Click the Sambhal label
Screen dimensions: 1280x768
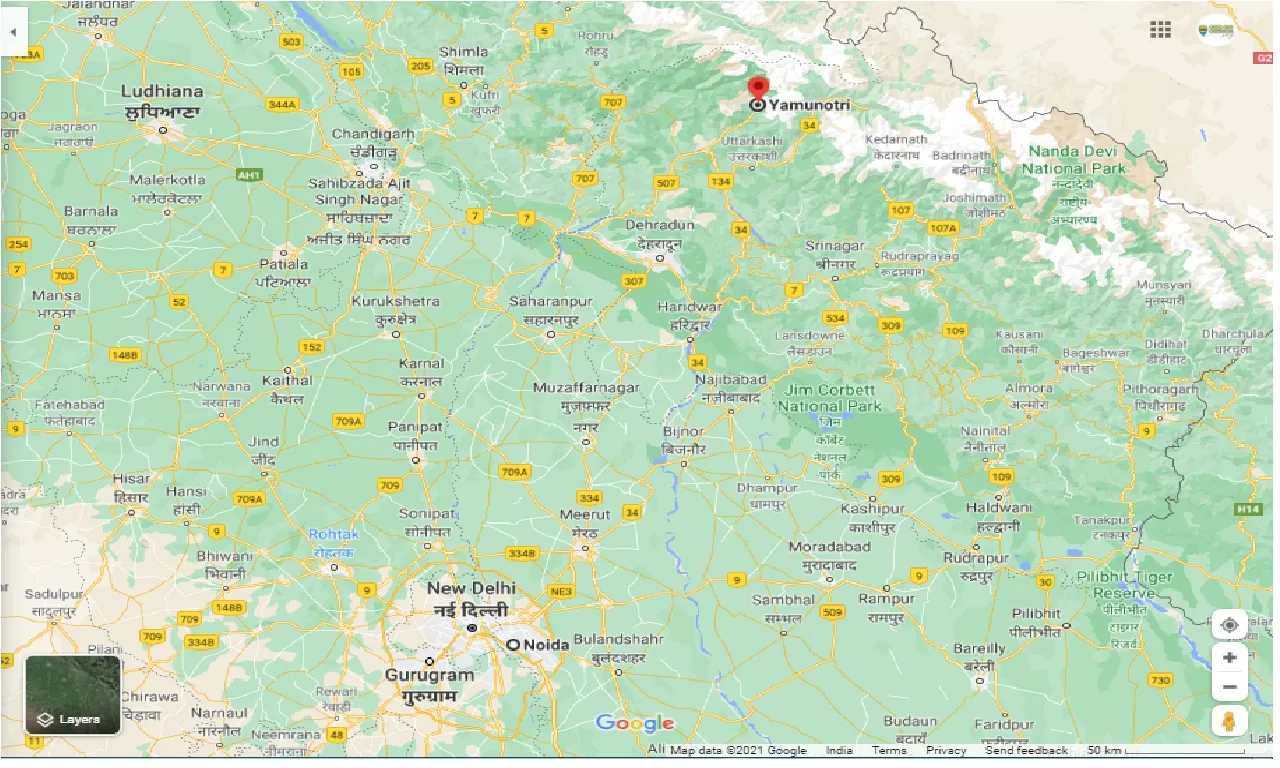coord(783,608)
